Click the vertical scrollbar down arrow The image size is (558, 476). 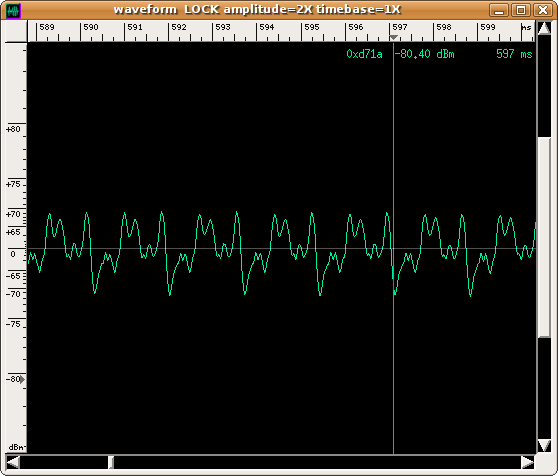coord(544,445)
